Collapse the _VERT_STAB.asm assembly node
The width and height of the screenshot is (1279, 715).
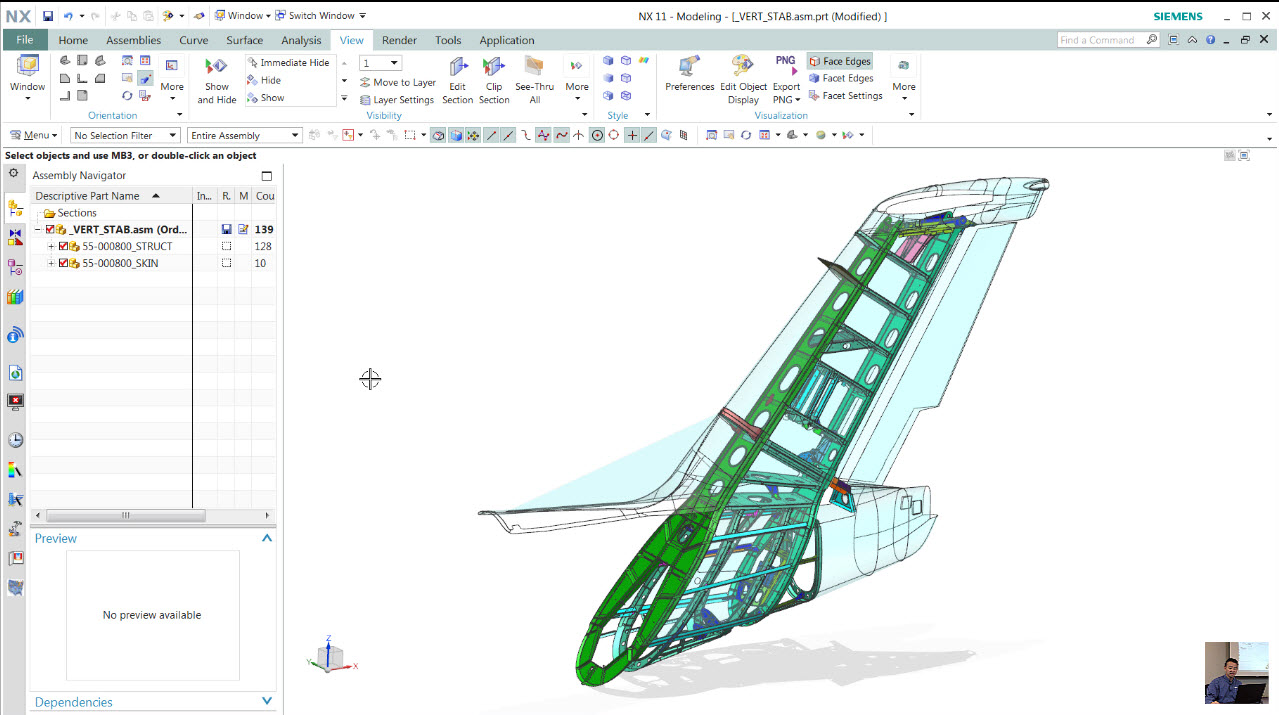tap(39, 229)
